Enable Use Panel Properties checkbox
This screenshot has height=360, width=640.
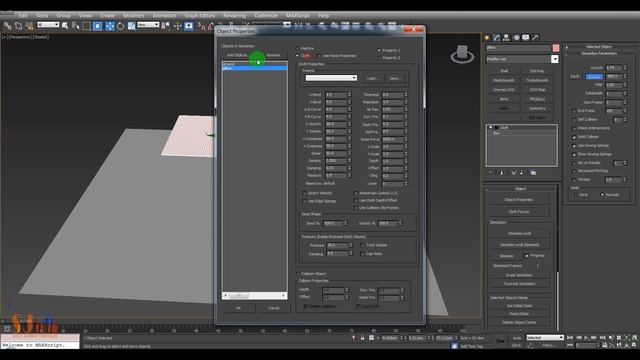tap(319, 56)
